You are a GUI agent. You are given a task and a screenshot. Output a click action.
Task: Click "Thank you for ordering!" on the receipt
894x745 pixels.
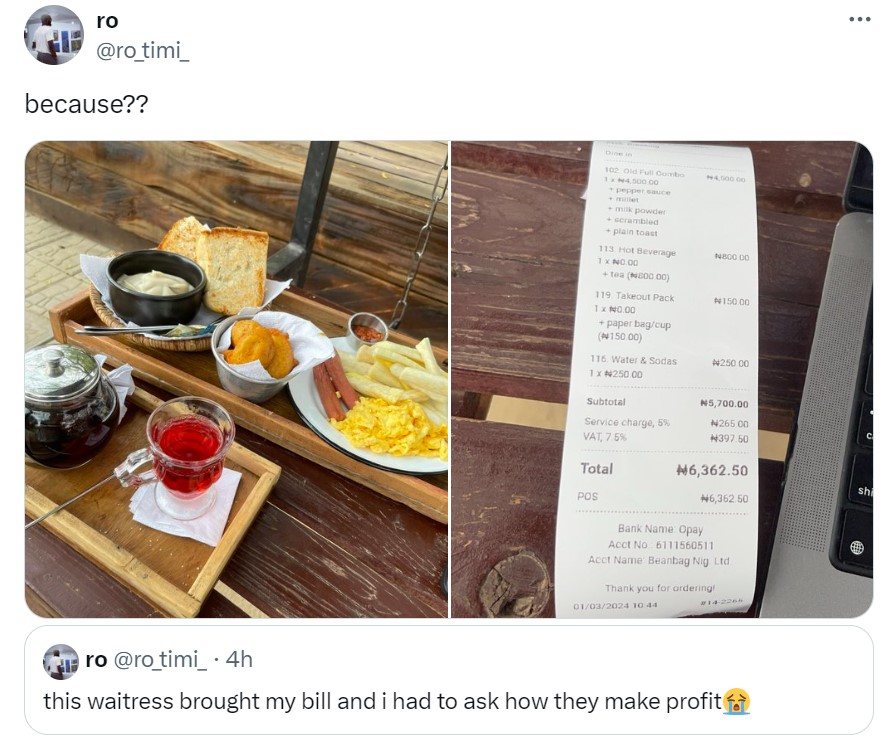(x=659, y=587)
